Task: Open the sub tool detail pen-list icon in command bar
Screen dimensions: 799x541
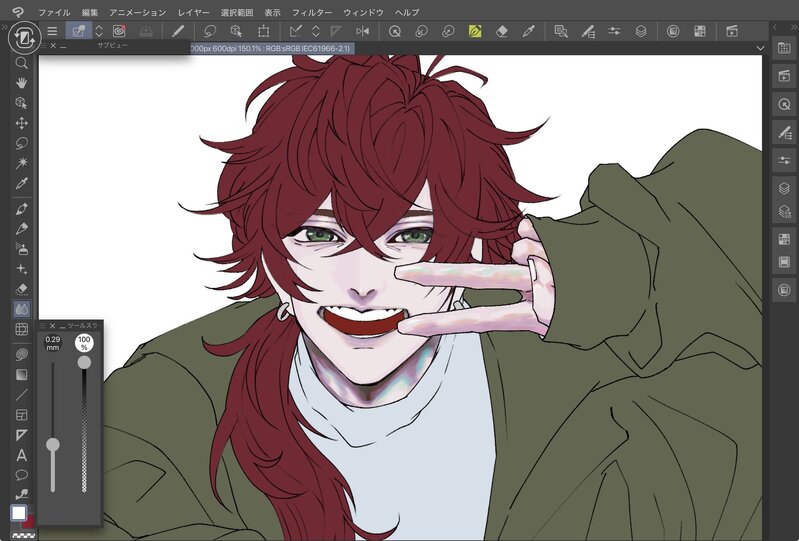Action: tap(588, 31)
